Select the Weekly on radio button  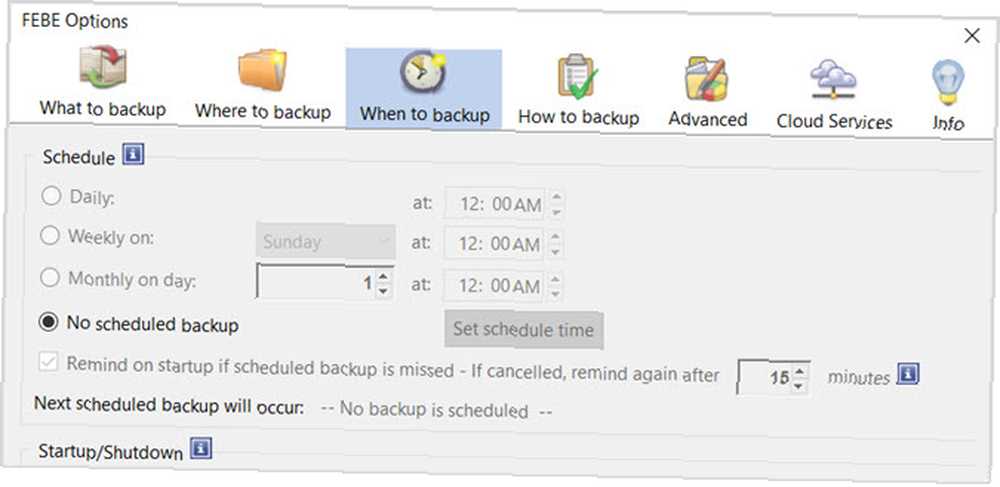click(x=50, y=236)
